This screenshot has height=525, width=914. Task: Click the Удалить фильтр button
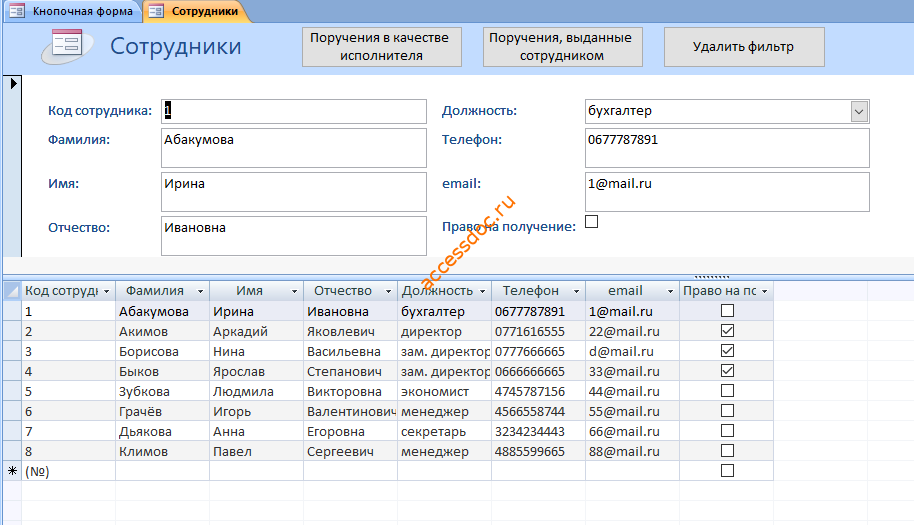pos(744,47)
